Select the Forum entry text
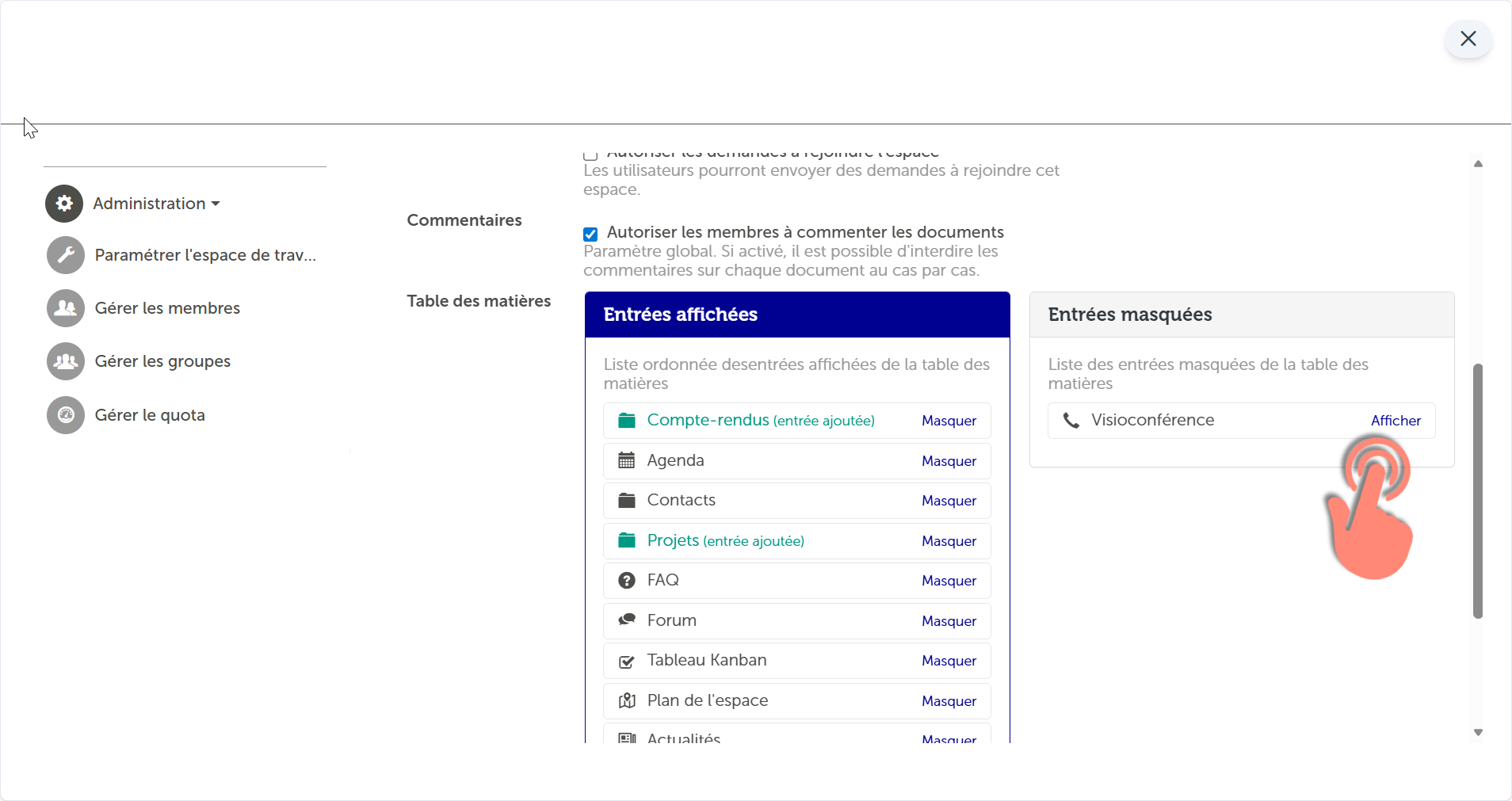The image size is (1512, 801). point(671,620)
